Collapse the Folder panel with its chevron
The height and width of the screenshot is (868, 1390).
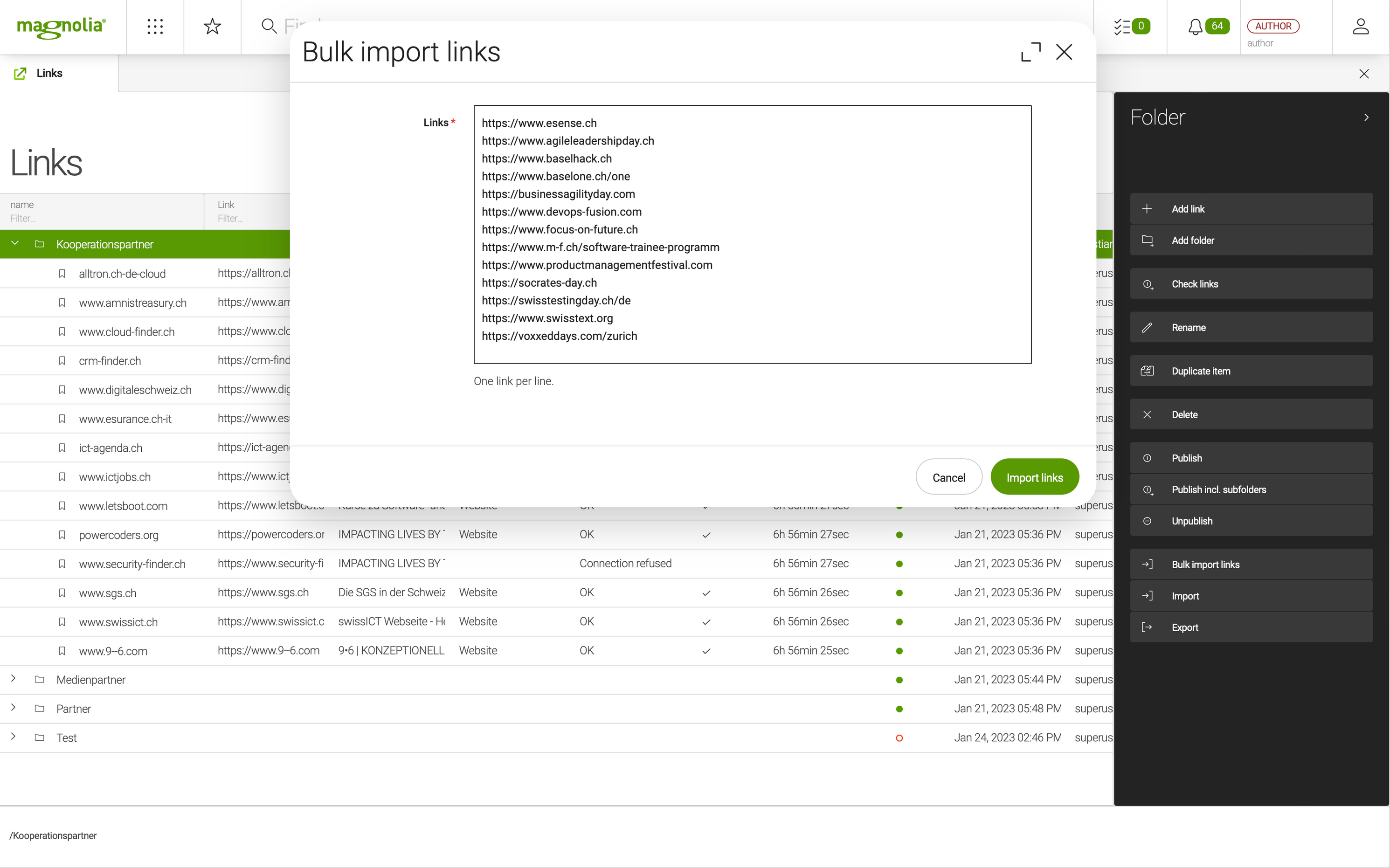coord(1367,117)
